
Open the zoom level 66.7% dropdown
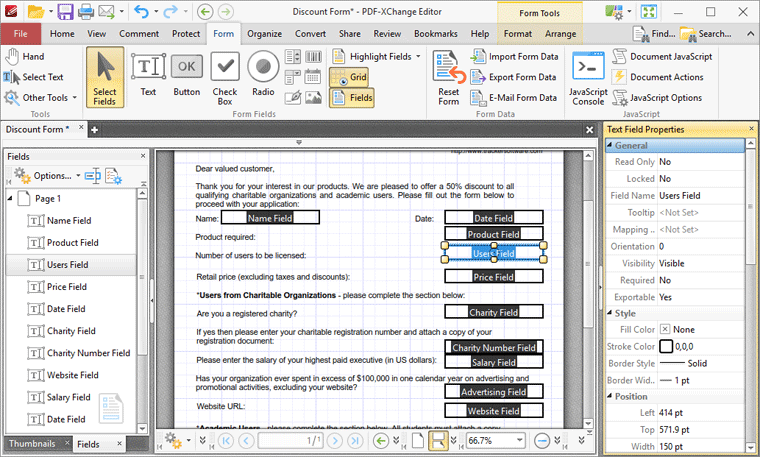[x=520, y=441]
